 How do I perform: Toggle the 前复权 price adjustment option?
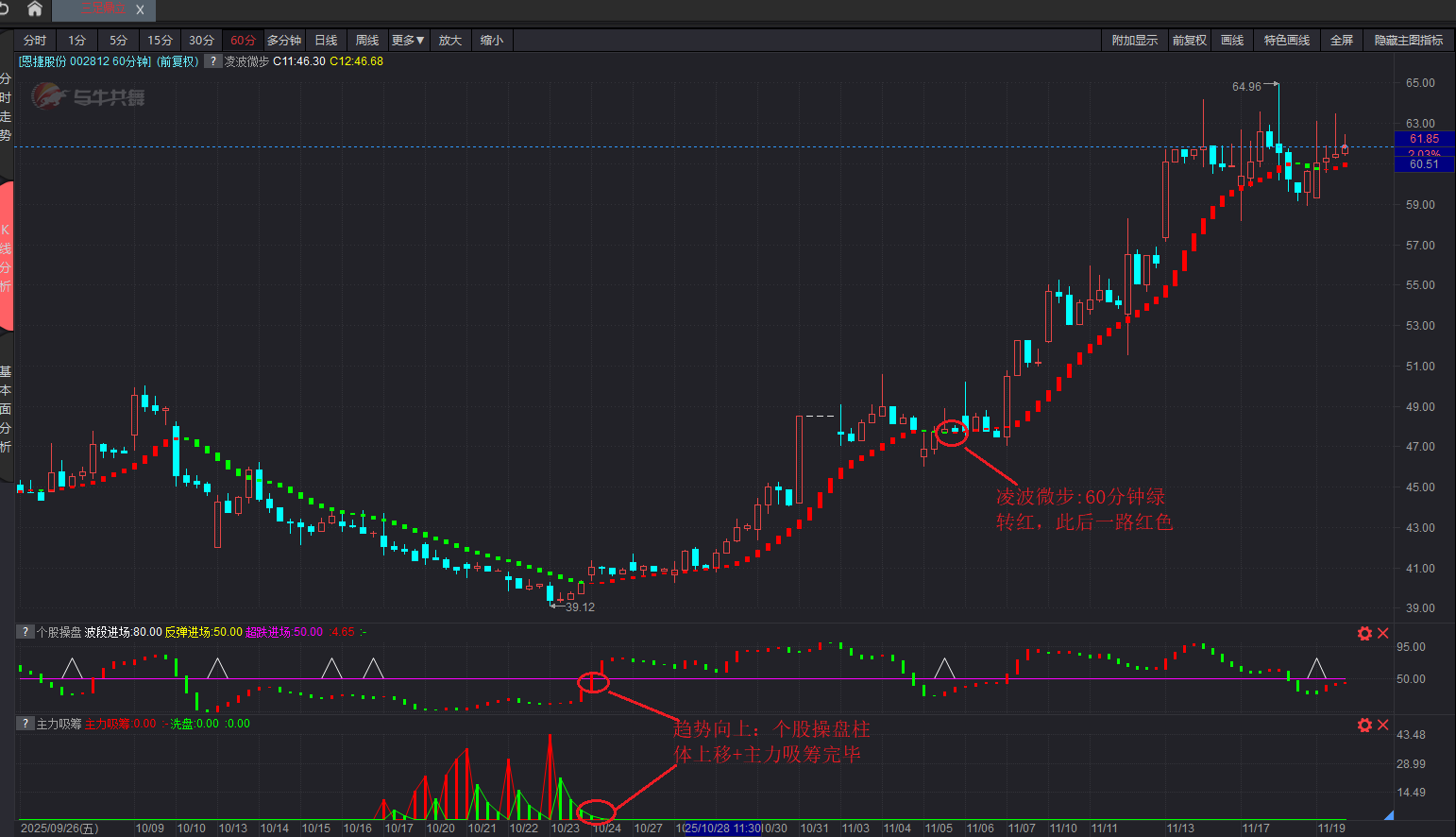(1189, 41)
